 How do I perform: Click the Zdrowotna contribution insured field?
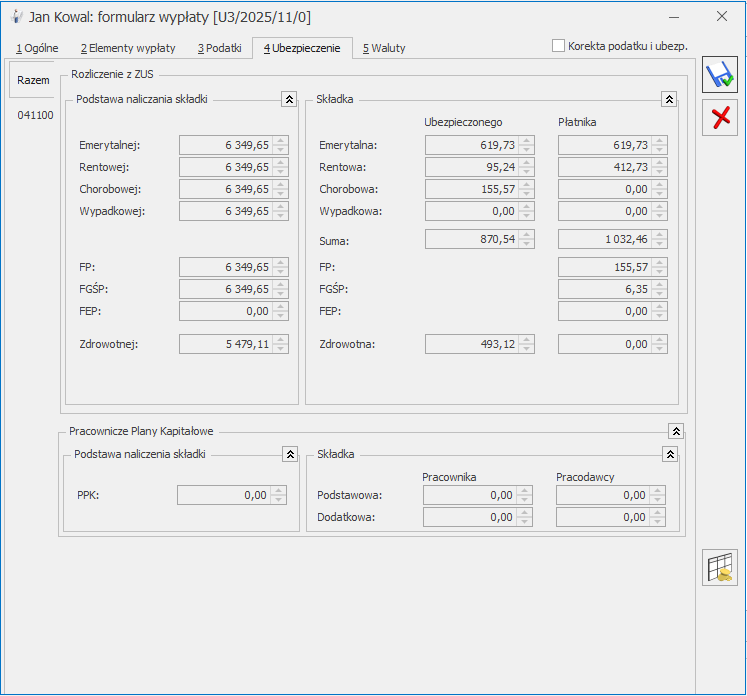point(470,344)
